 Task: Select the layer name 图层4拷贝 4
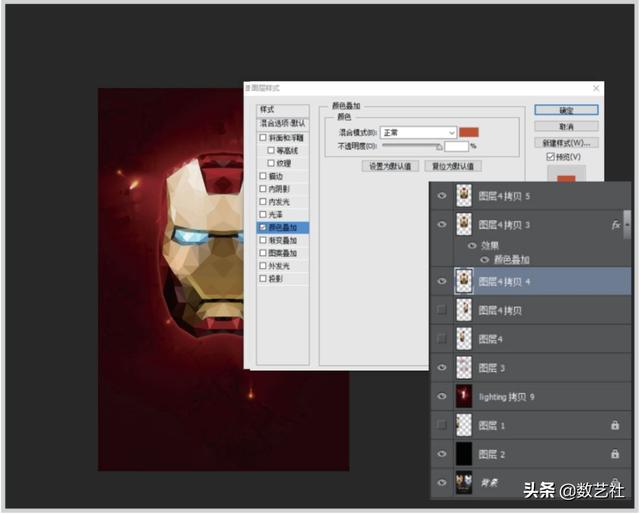(x=504, y=282)
